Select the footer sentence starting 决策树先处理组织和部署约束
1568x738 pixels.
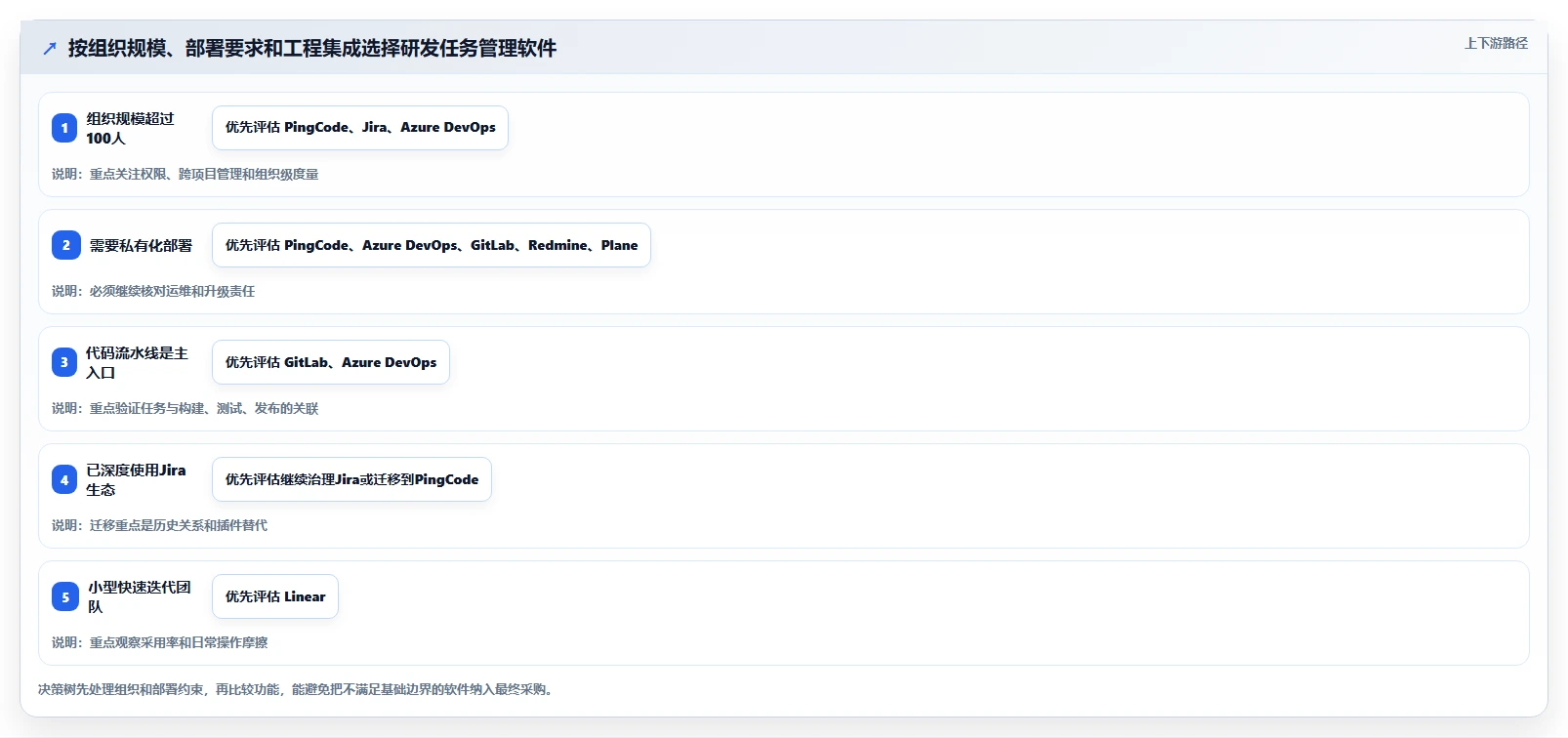tap(298, 689)
